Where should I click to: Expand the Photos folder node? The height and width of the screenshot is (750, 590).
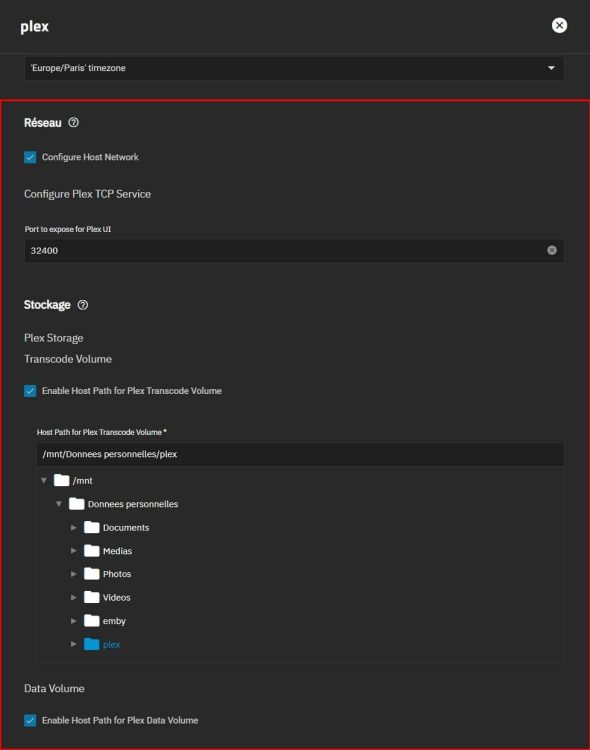pos(74,574)
